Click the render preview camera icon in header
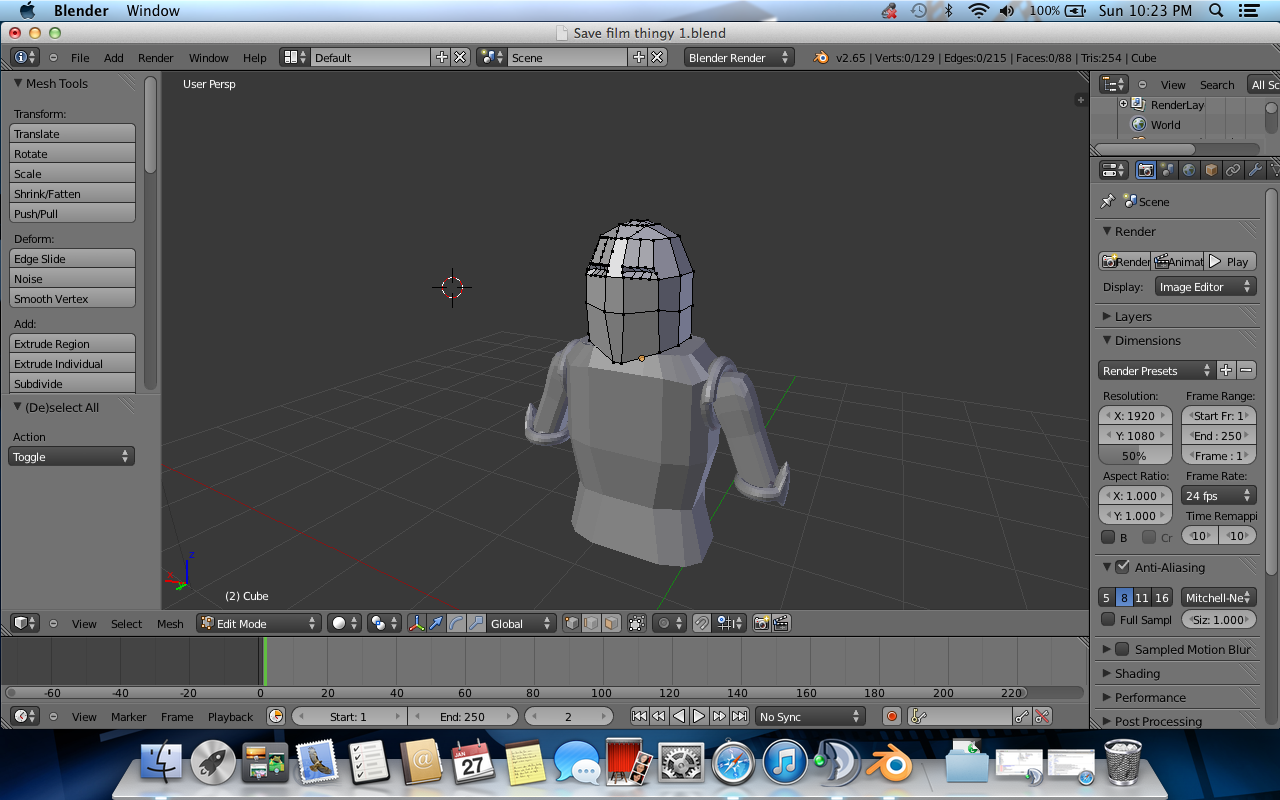 click(x=762, y=623)
